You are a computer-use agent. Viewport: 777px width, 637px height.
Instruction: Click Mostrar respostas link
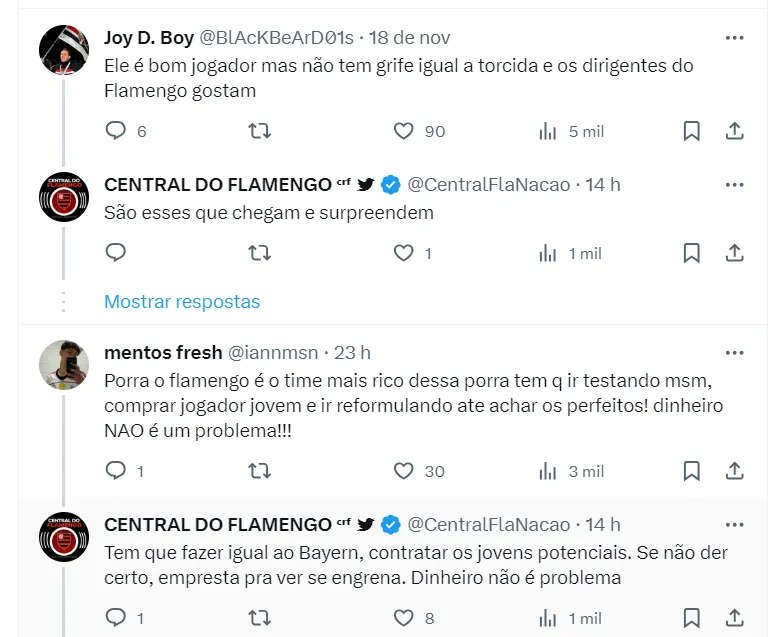click(182, 301)
